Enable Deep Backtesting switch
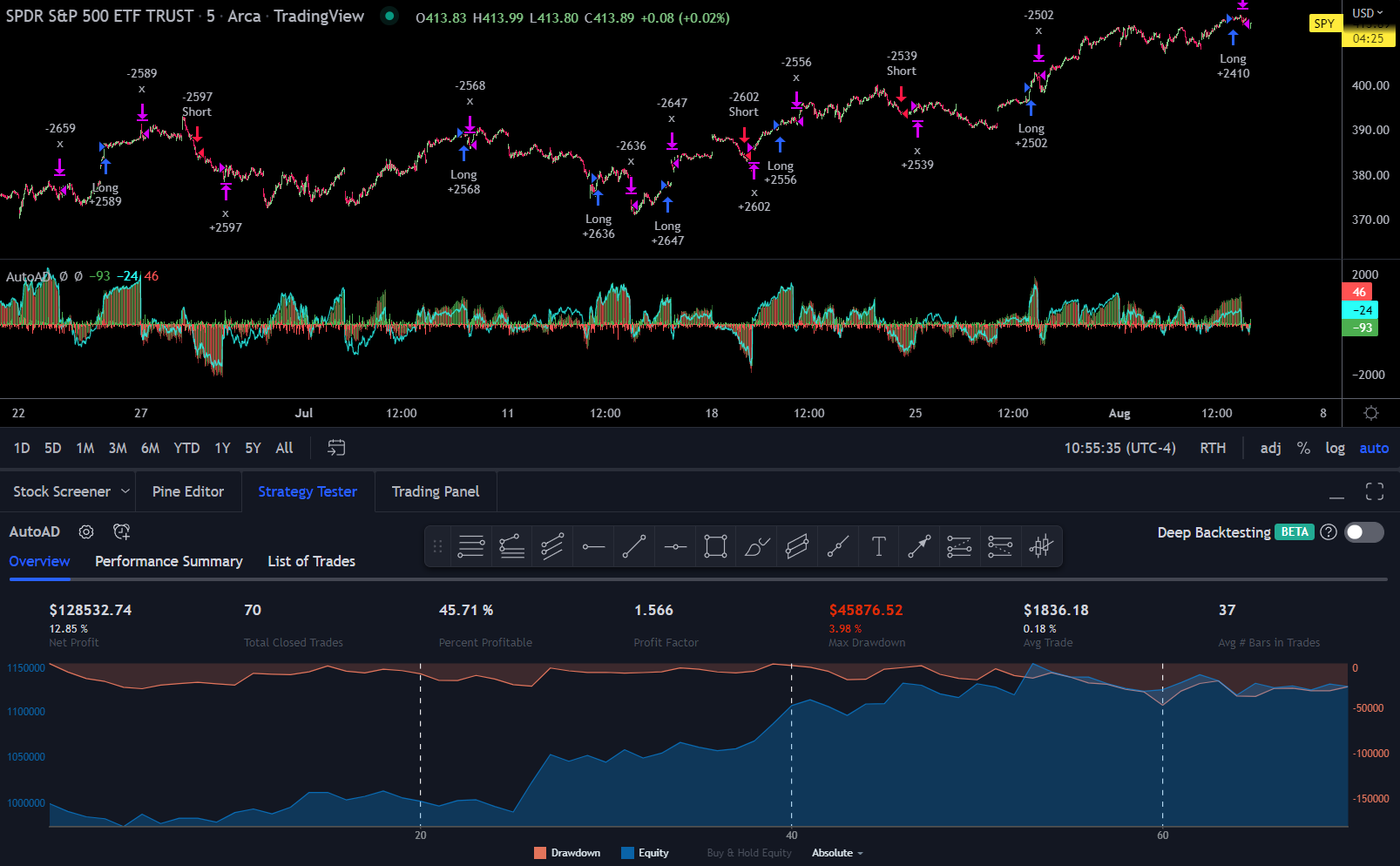The width and height of the screenshot is (1400, 866). 1364,532
